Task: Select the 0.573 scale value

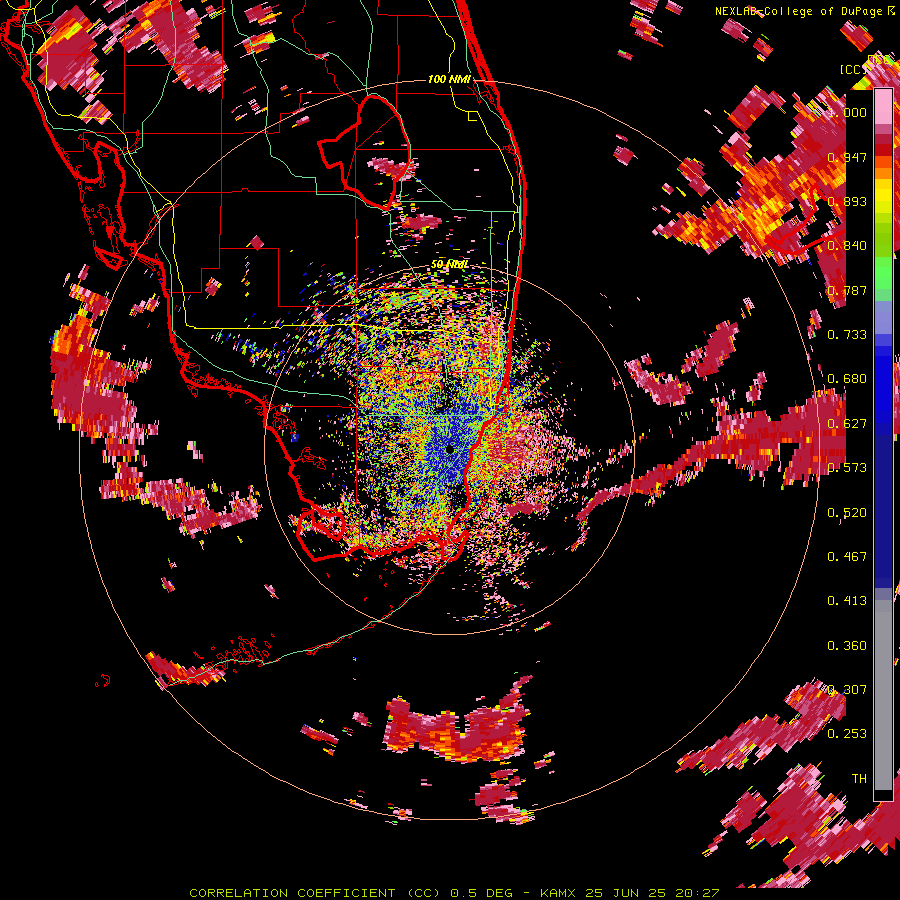Action: point(847,467)
